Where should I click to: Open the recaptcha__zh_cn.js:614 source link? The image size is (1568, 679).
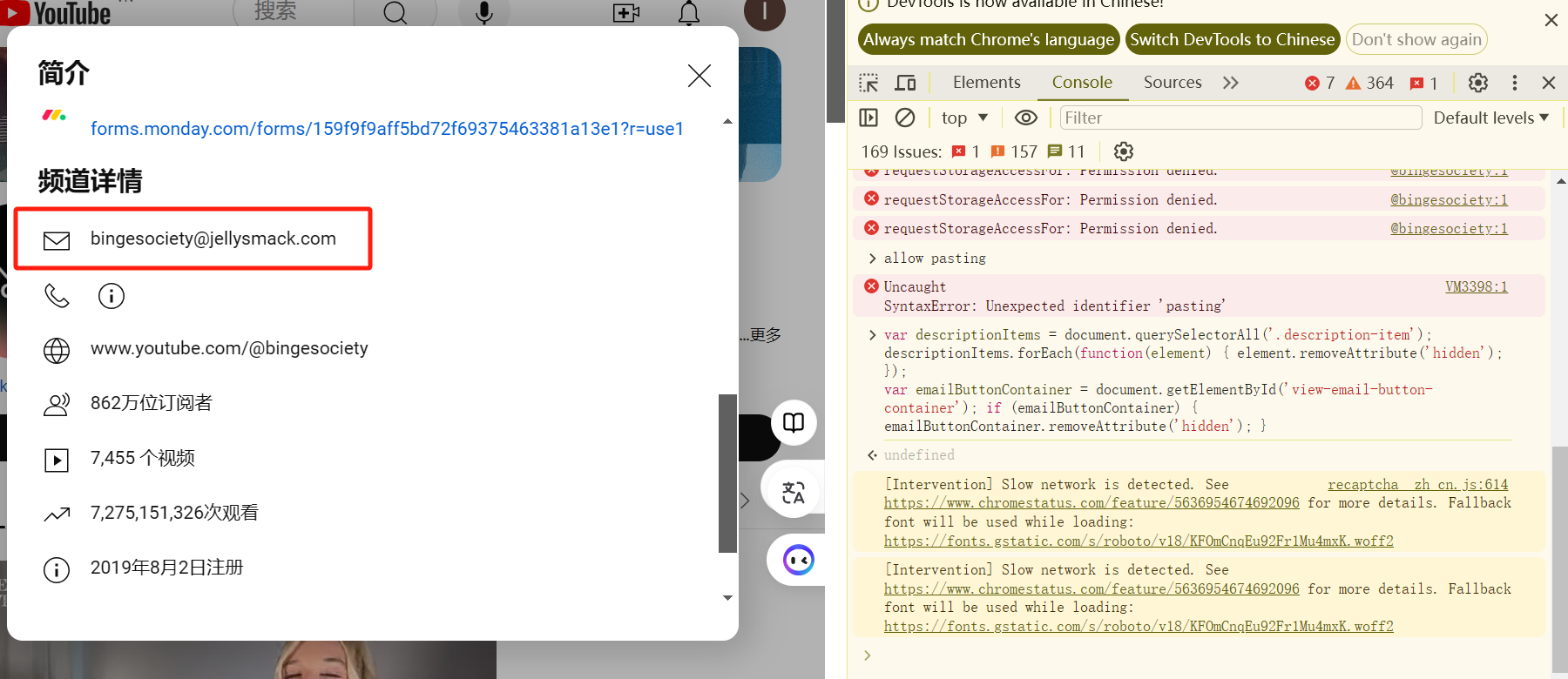click(1417, 484)
